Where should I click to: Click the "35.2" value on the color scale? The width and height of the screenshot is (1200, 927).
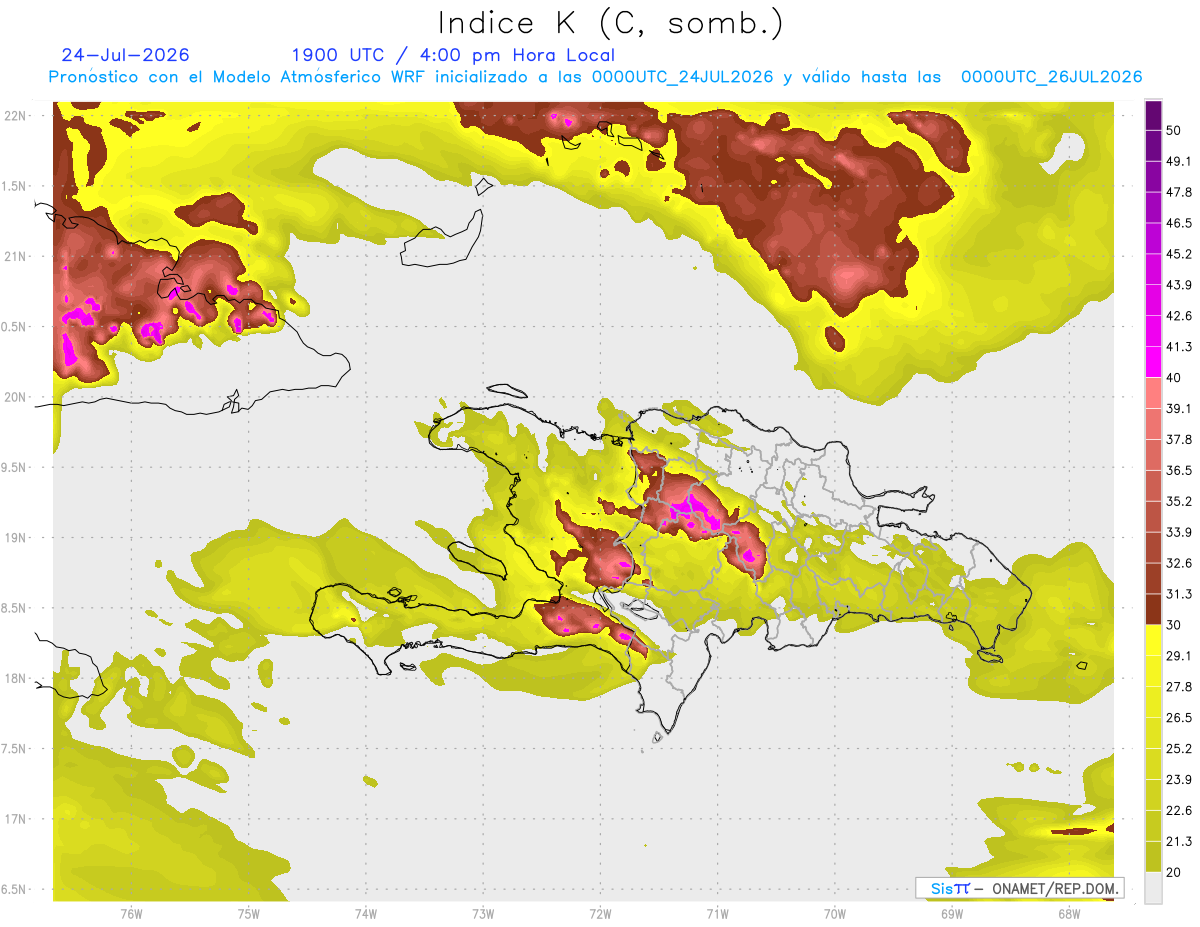(1178, 501)
